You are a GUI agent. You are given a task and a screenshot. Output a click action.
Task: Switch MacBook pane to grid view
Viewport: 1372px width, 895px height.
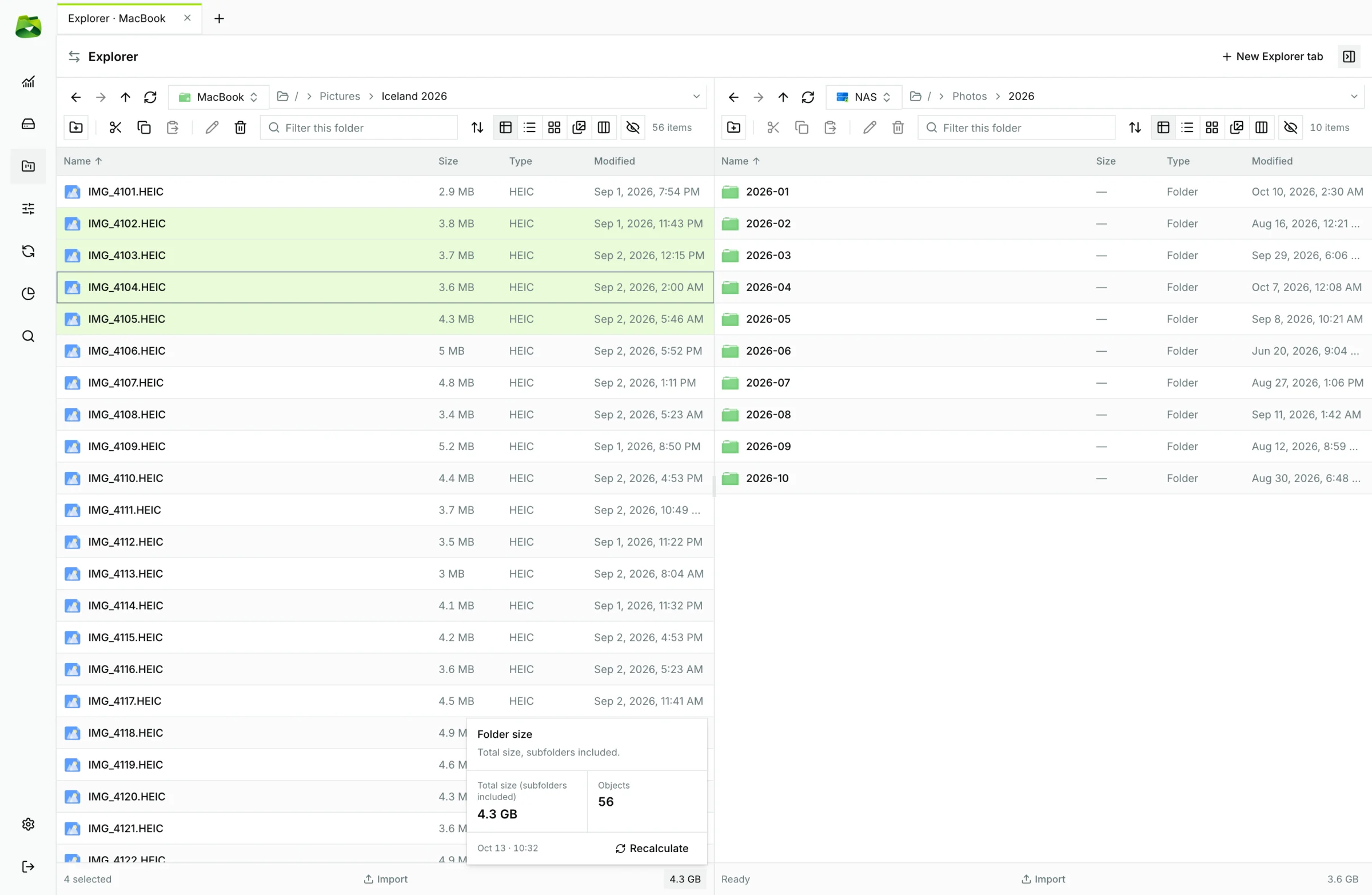coord(554,128)
